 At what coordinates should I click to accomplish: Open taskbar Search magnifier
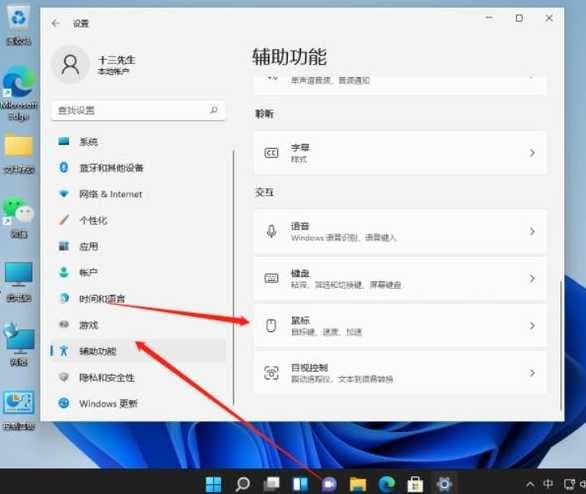243,484
